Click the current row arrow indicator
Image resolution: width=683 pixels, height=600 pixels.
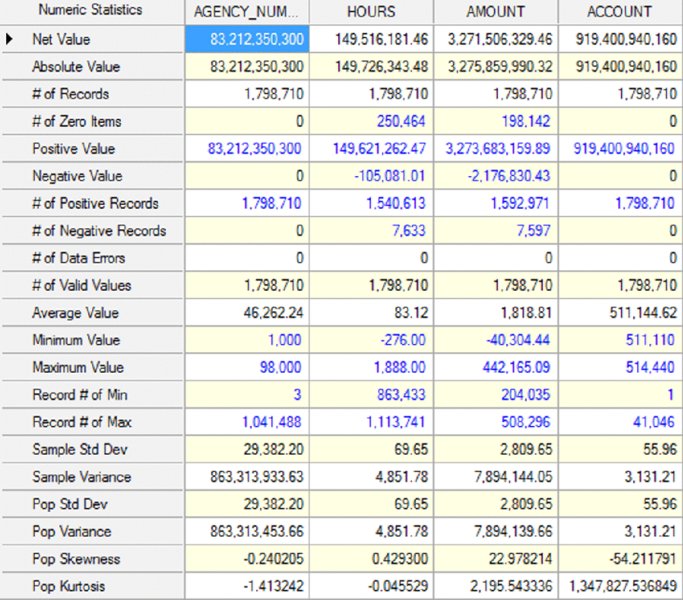click(9, 40)
